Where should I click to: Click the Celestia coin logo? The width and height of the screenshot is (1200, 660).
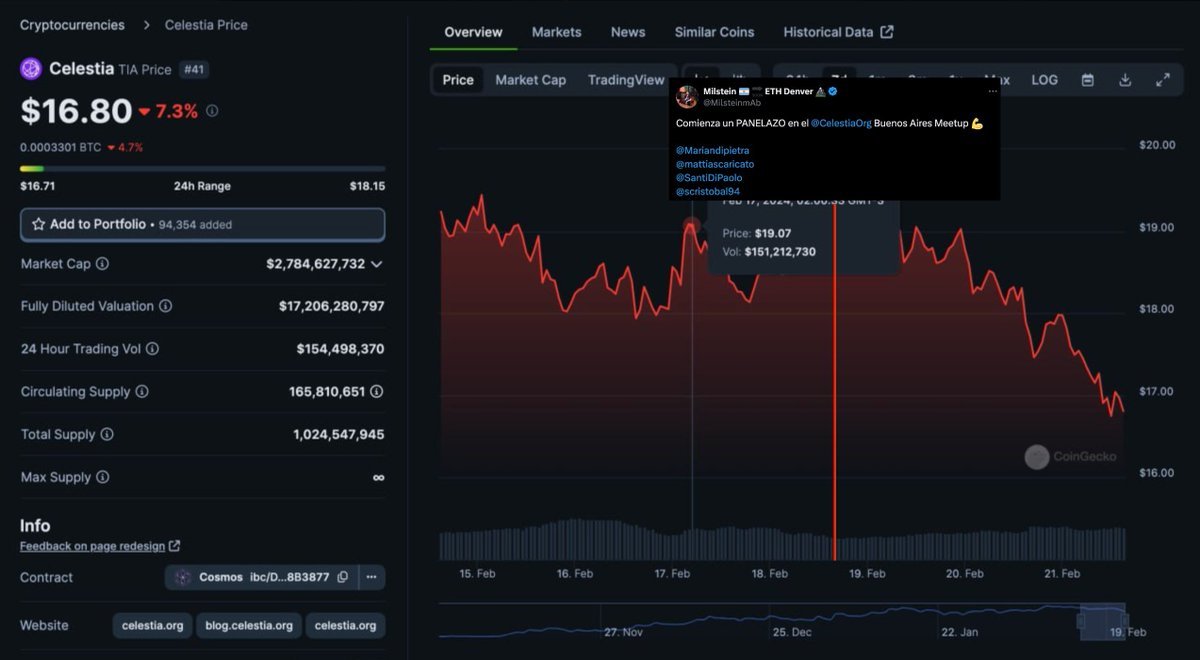point(31,69)
